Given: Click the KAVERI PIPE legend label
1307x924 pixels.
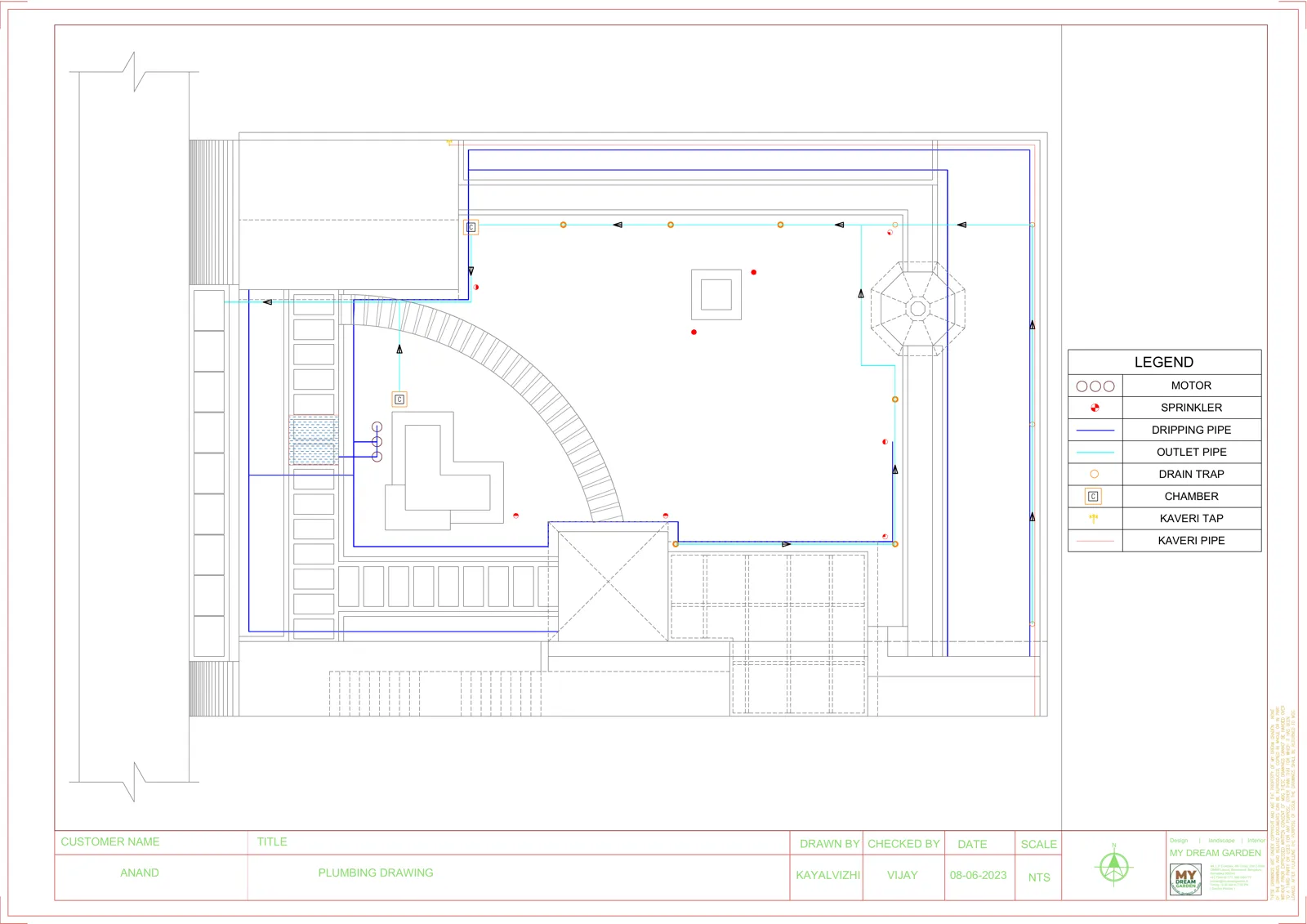Looking at the screenshot, I should pos(1191,540).
